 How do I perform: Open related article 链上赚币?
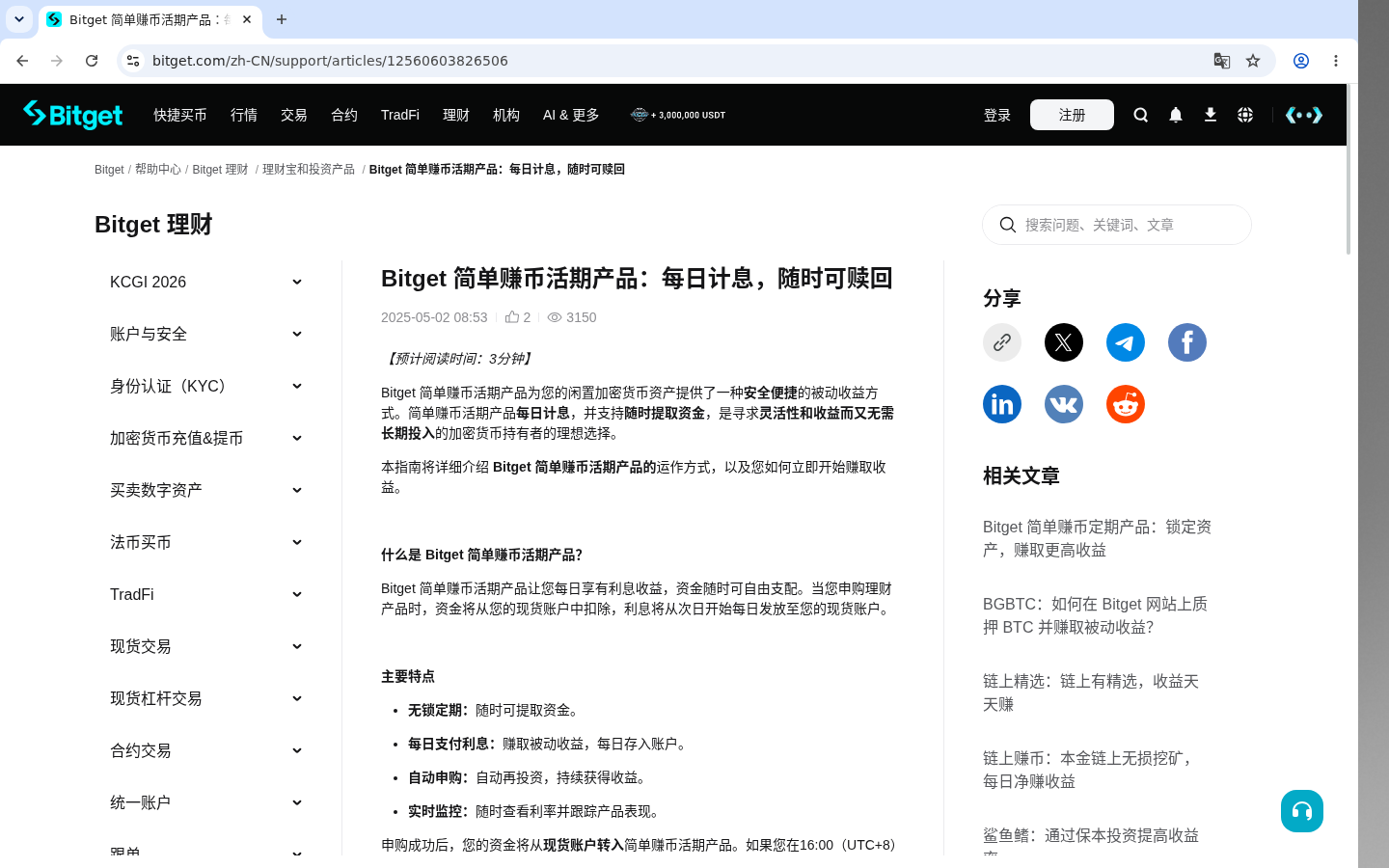click(x=1091, y=770)
